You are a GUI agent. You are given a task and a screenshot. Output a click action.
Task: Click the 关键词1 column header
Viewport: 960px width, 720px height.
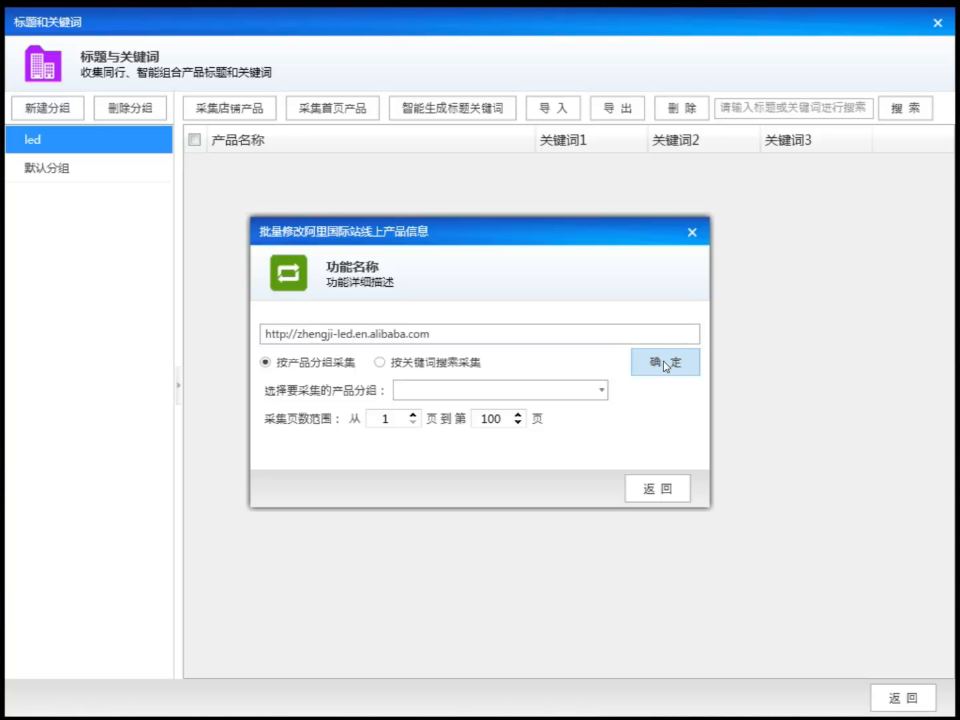591,140
